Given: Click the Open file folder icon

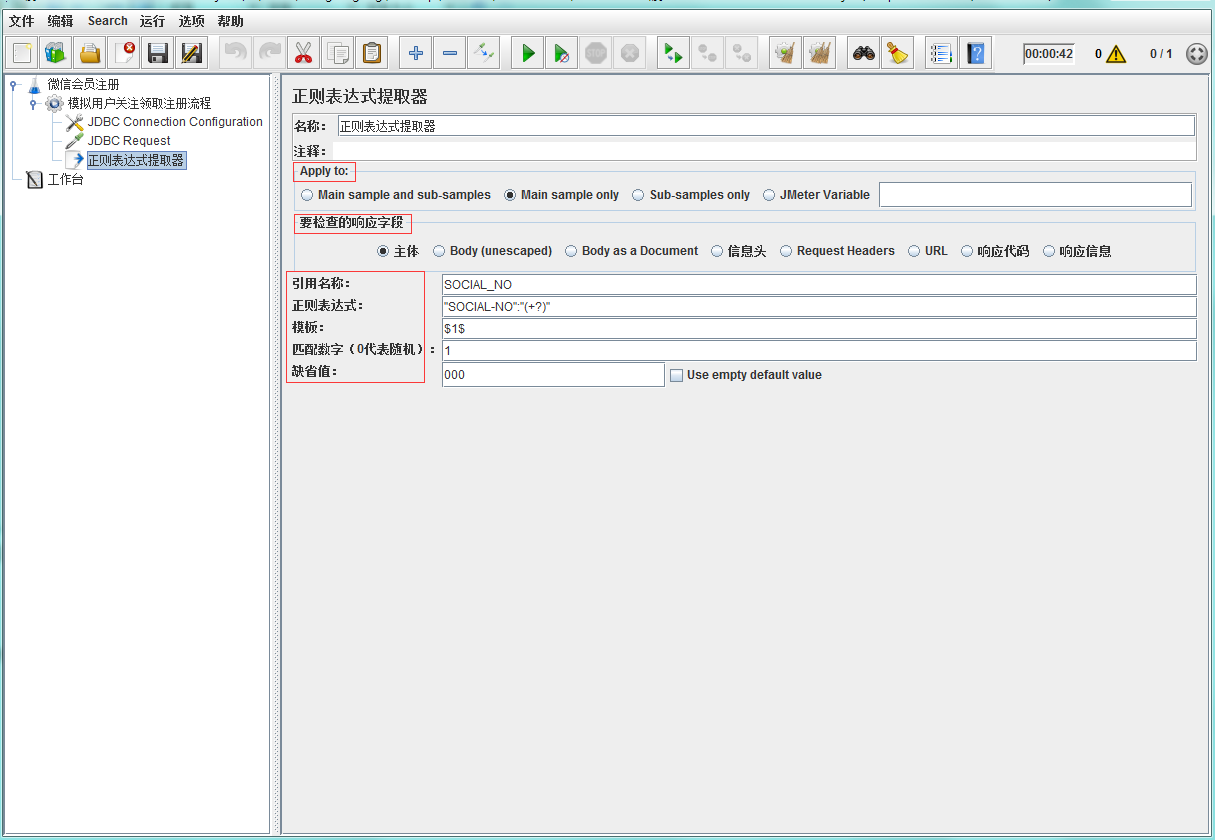Looking at the screenshot, I should pyautogui.click(x=90, y=53).
